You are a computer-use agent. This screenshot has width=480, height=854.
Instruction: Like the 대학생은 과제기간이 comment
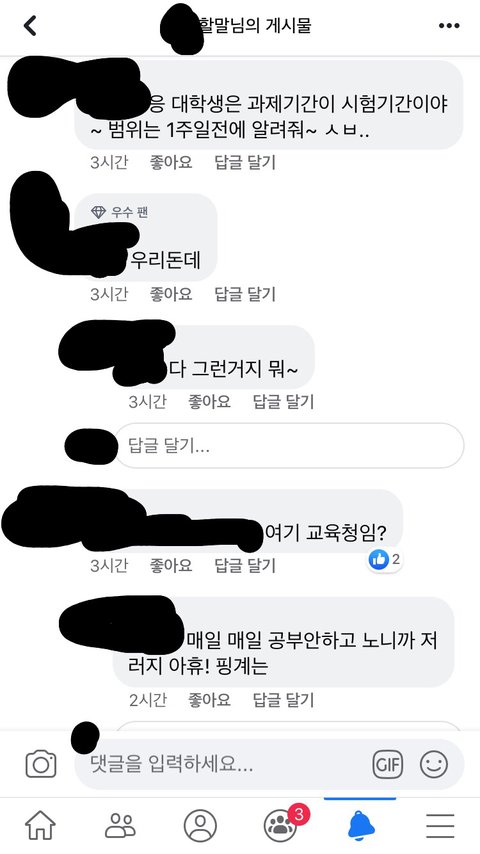coord(171,162)
